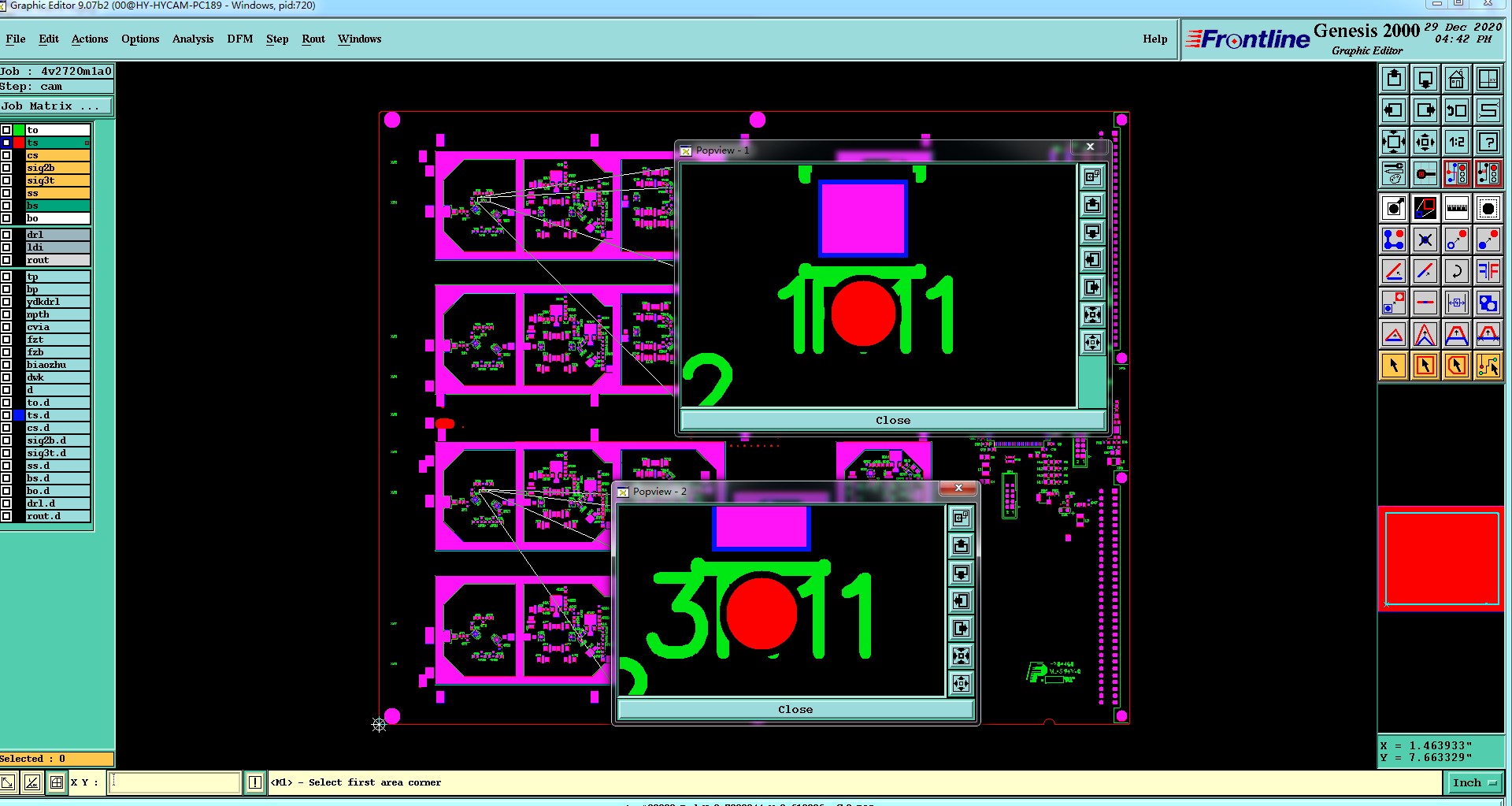Open the Windows menu
This screenshot has height=806, width=1512.
(360, 39)
